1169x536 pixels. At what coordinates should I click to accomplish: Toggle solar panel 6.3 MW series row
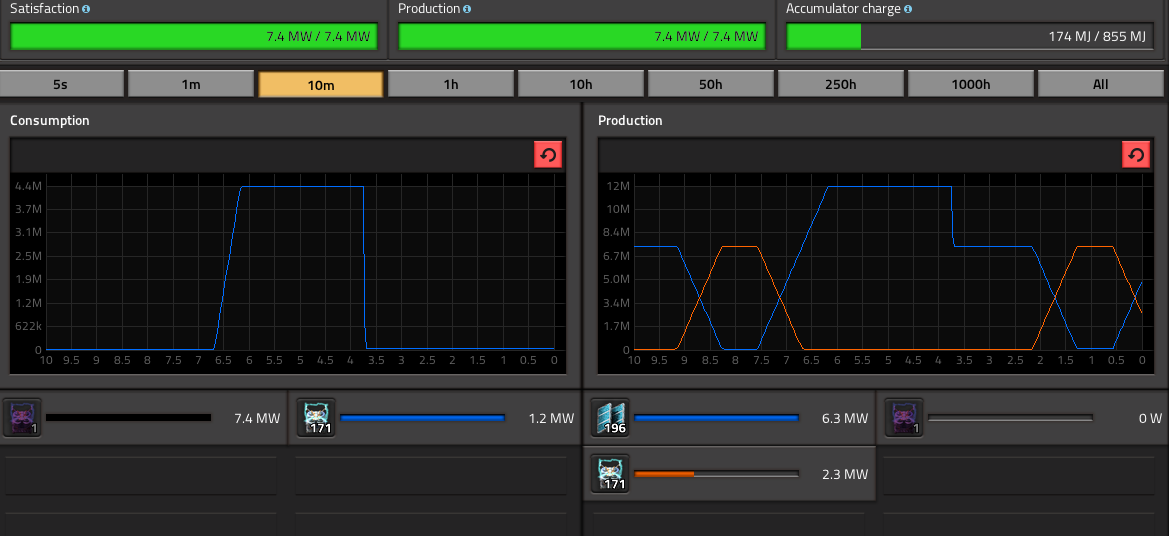(729, 417)
